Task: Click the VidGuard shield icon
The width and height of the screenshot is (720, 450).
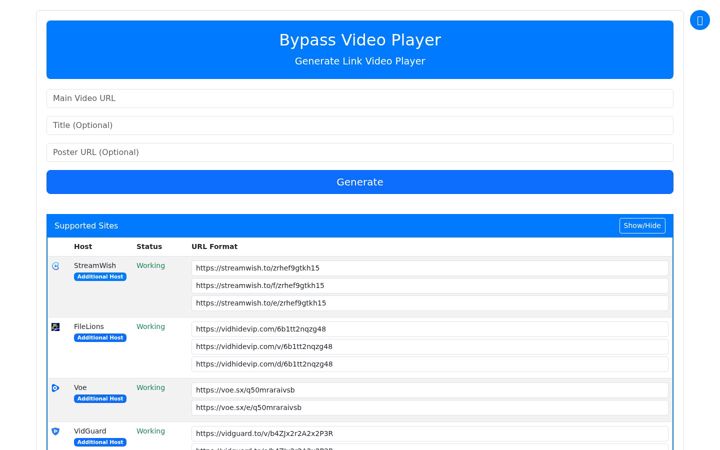Action: click(x=56, y=432)
